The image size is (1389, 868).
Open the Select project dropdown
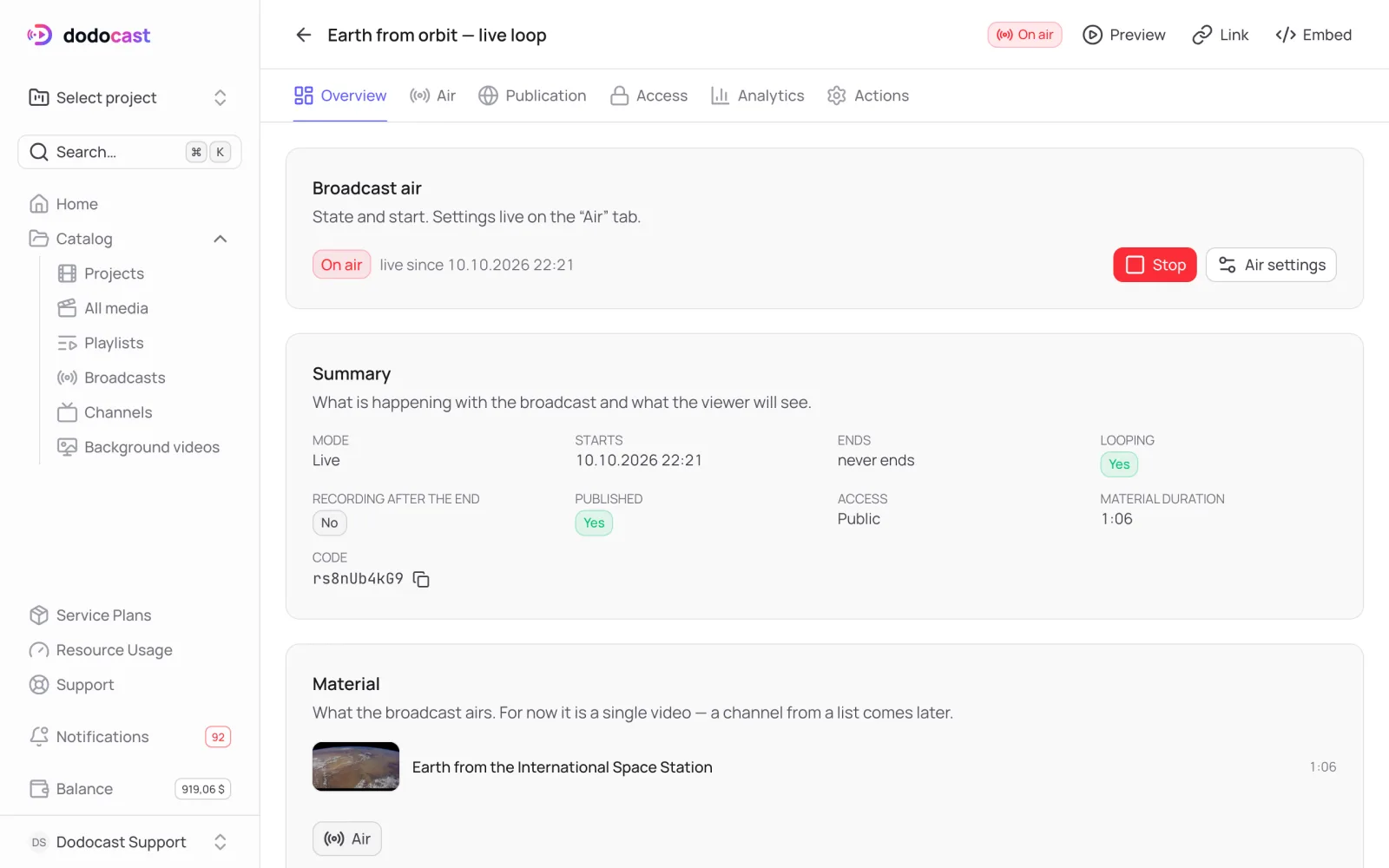click(129, 97)
